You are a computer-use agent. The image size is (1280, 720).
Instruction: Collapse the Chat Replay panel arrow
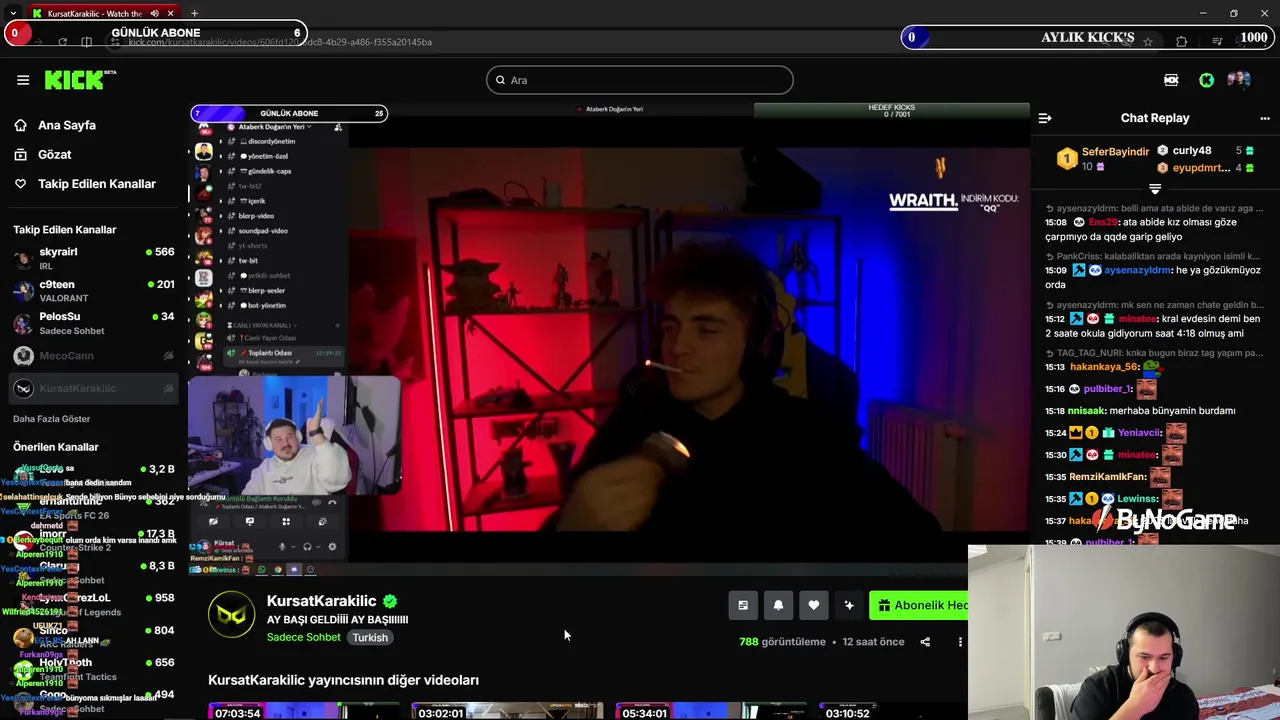pyautogui.click(x=1045, y=118)
